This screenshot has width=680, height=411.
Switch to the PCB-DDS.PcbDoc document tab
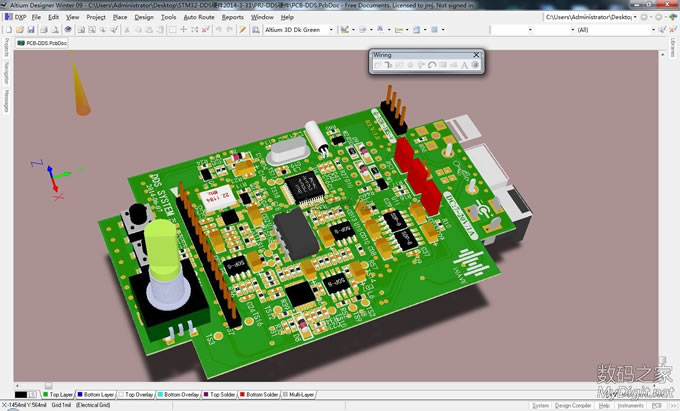pyautogui.click(x=44, y=43)
